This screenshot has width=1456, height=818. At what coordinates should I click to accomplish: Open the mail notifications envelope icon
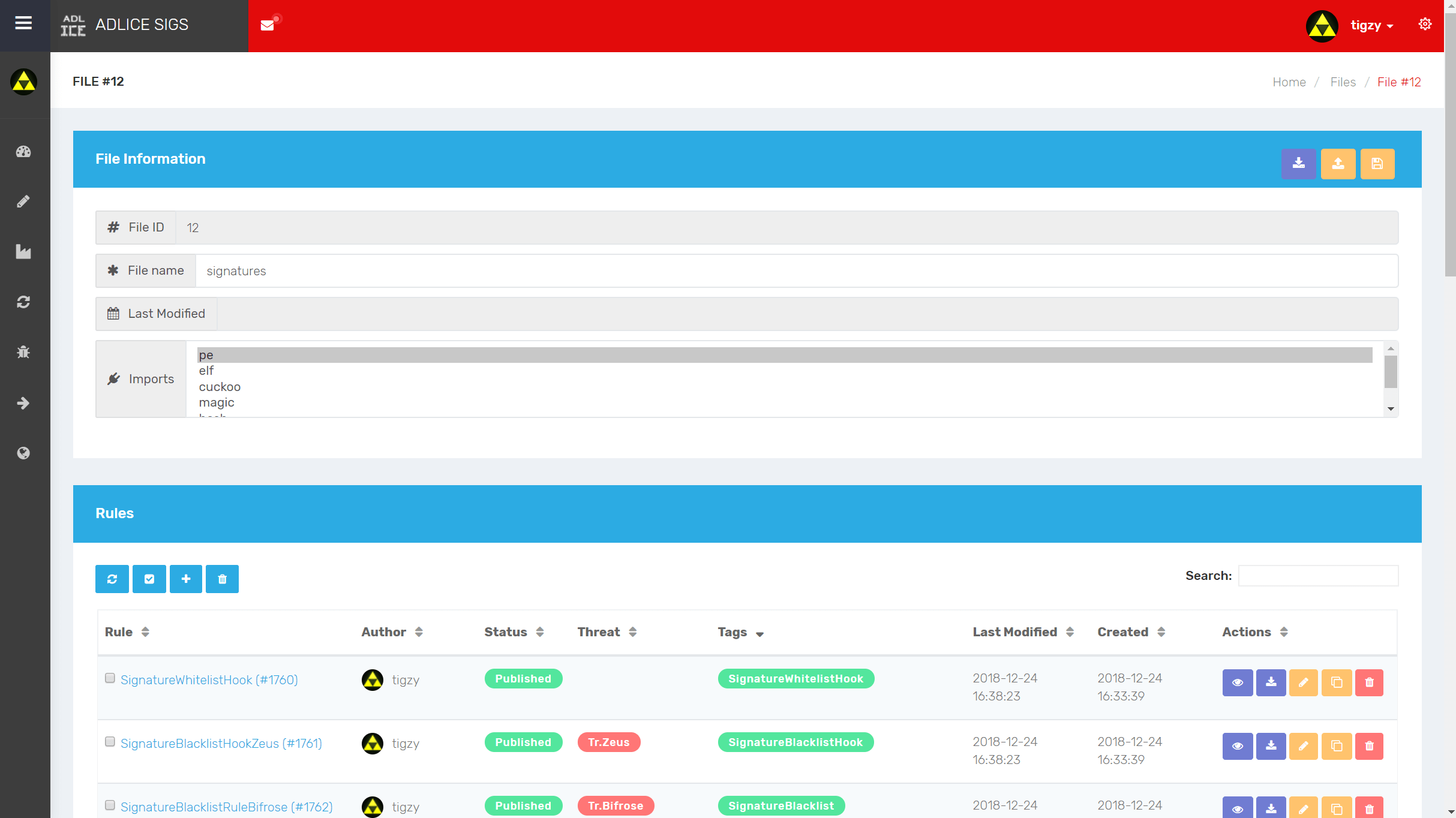268,25
